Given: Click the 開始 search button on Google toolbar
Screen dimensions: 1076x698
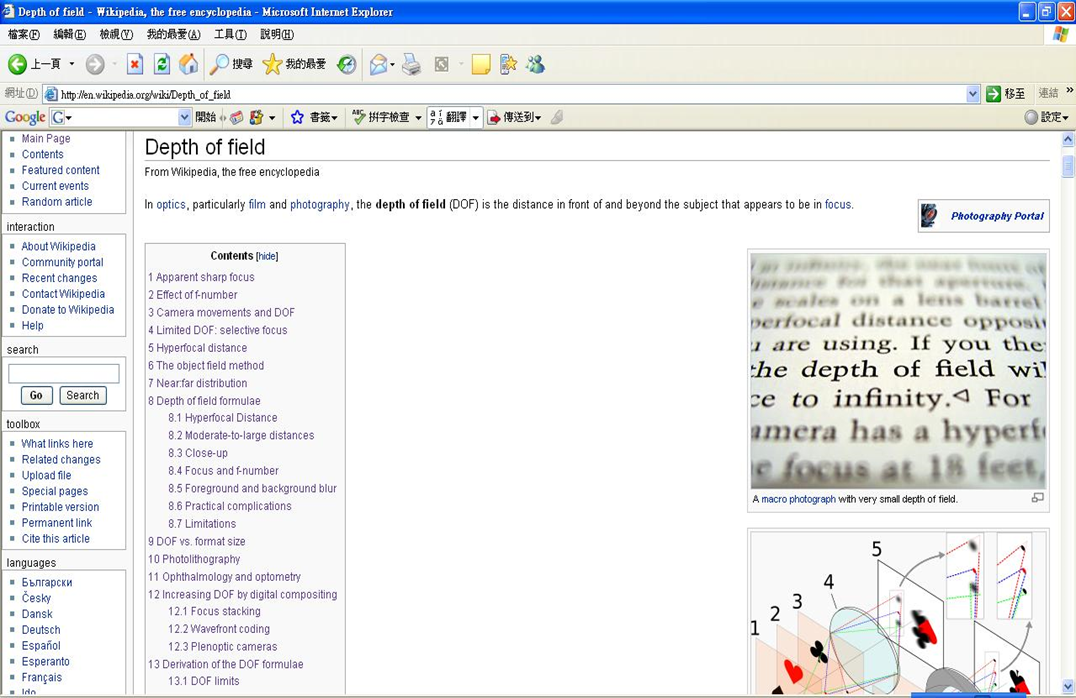Looking at the screenshot, I should tap(206, 117).
